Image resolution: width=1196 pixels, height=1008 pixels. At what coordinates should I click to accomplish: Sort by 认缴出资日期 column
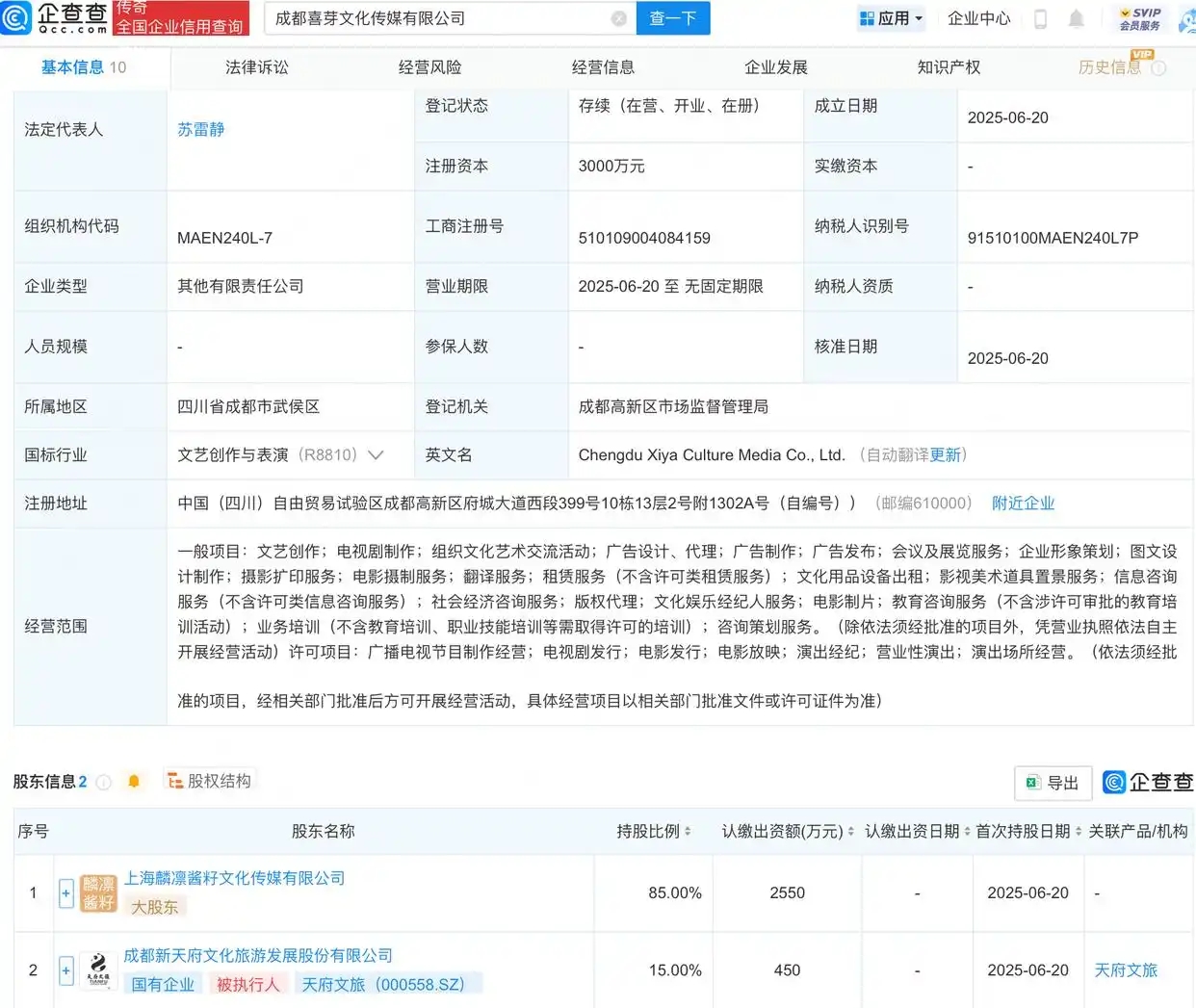pyautogui.click(x=967, y=831)
